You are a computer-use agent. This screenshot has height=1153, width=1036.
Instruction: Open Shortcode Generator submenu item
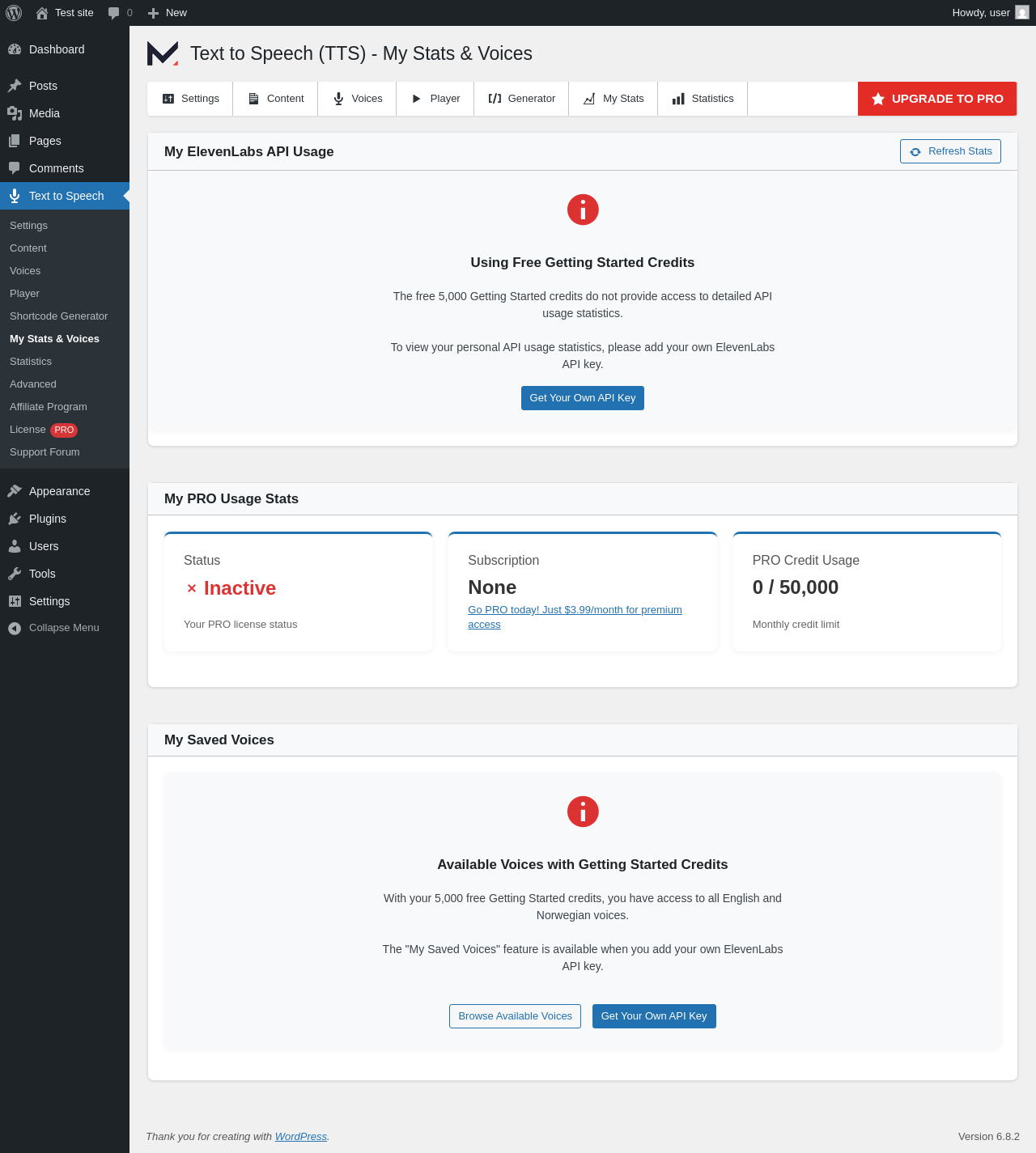[x=65, y=316]
